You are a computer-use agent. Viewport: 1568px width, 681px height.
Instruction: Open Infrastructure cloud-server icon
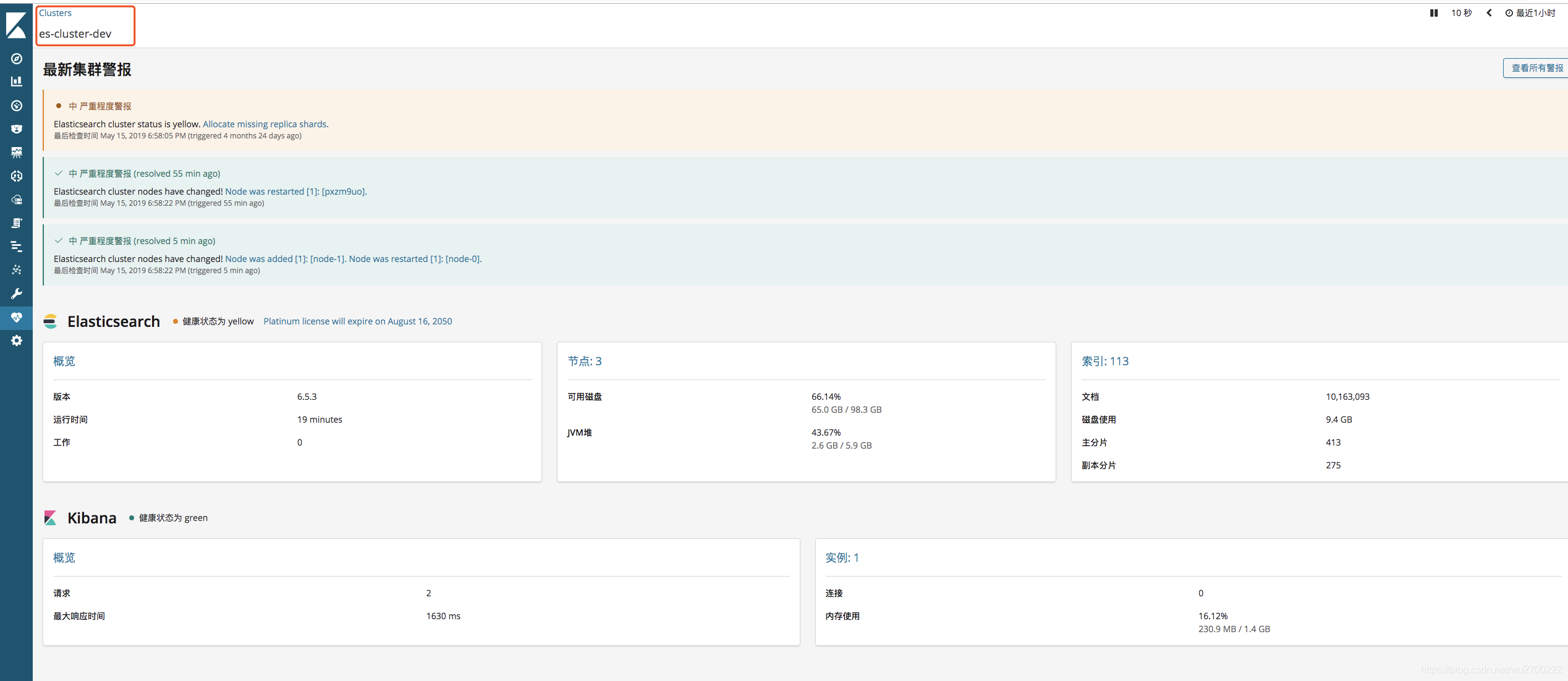pos(17,200)
